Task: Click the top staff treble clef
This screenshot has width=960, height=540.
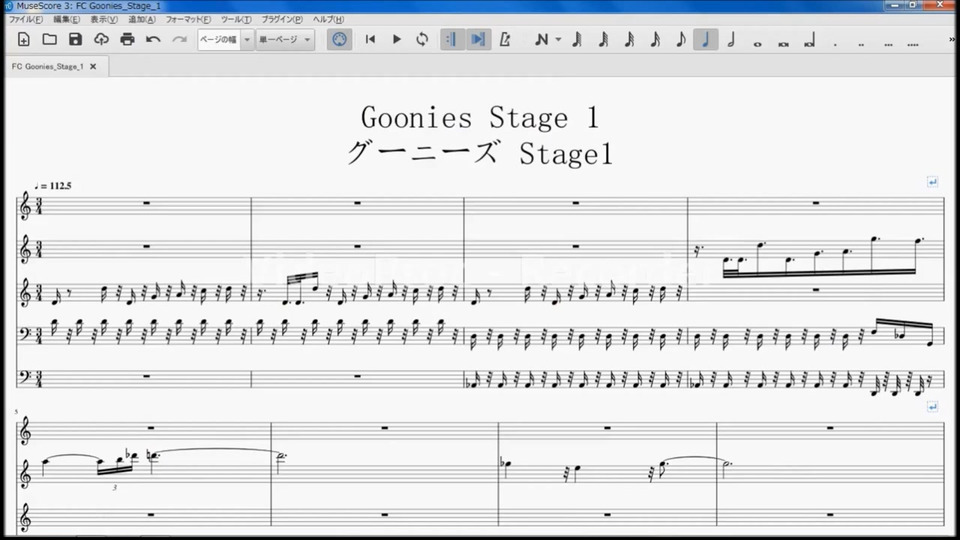Action: [x=24, y=206]
